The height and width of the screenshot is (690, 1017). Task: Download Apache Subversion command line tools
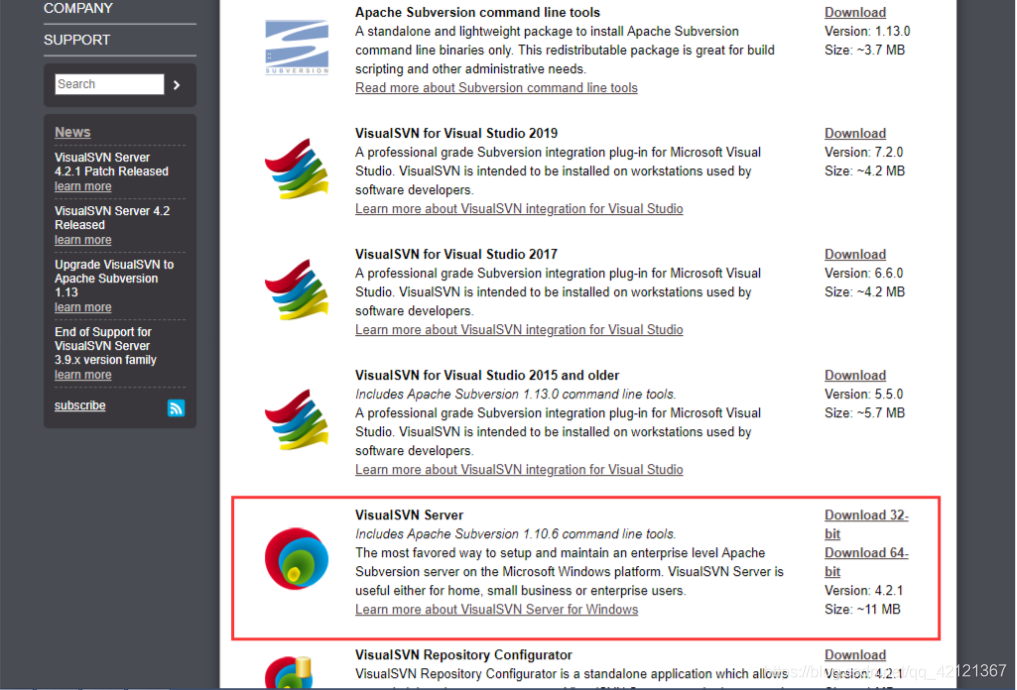pos(855,12)
